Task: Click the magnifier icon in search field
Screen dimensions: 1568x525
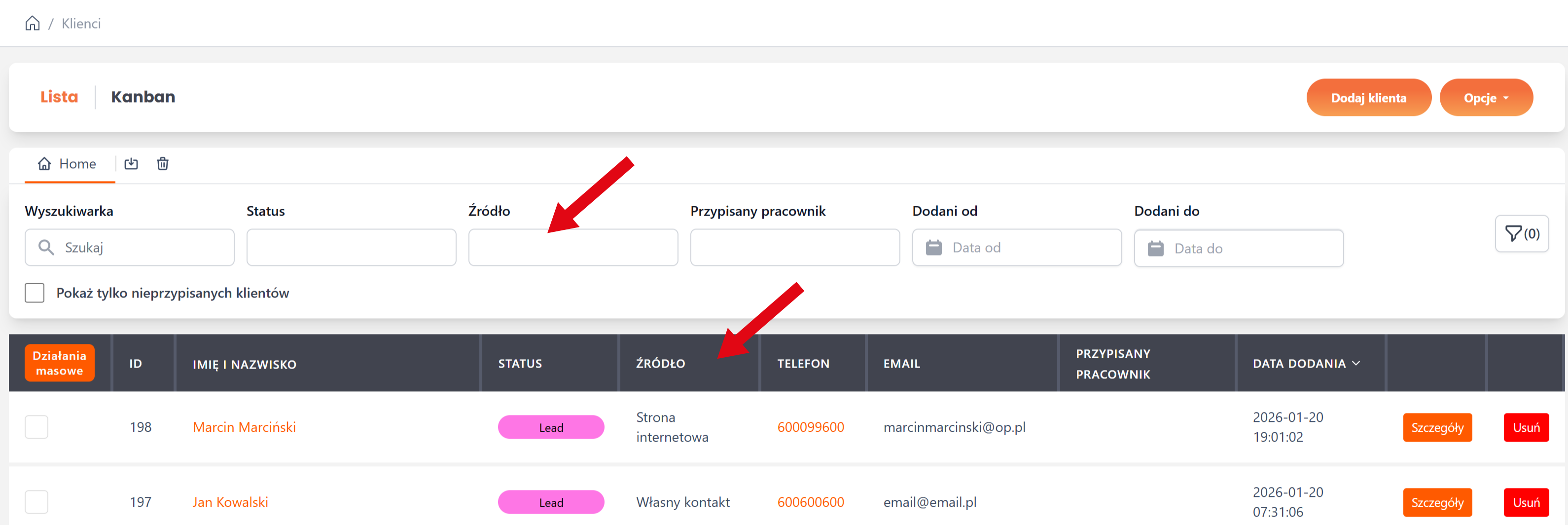Action: click(x=46, y=247)
